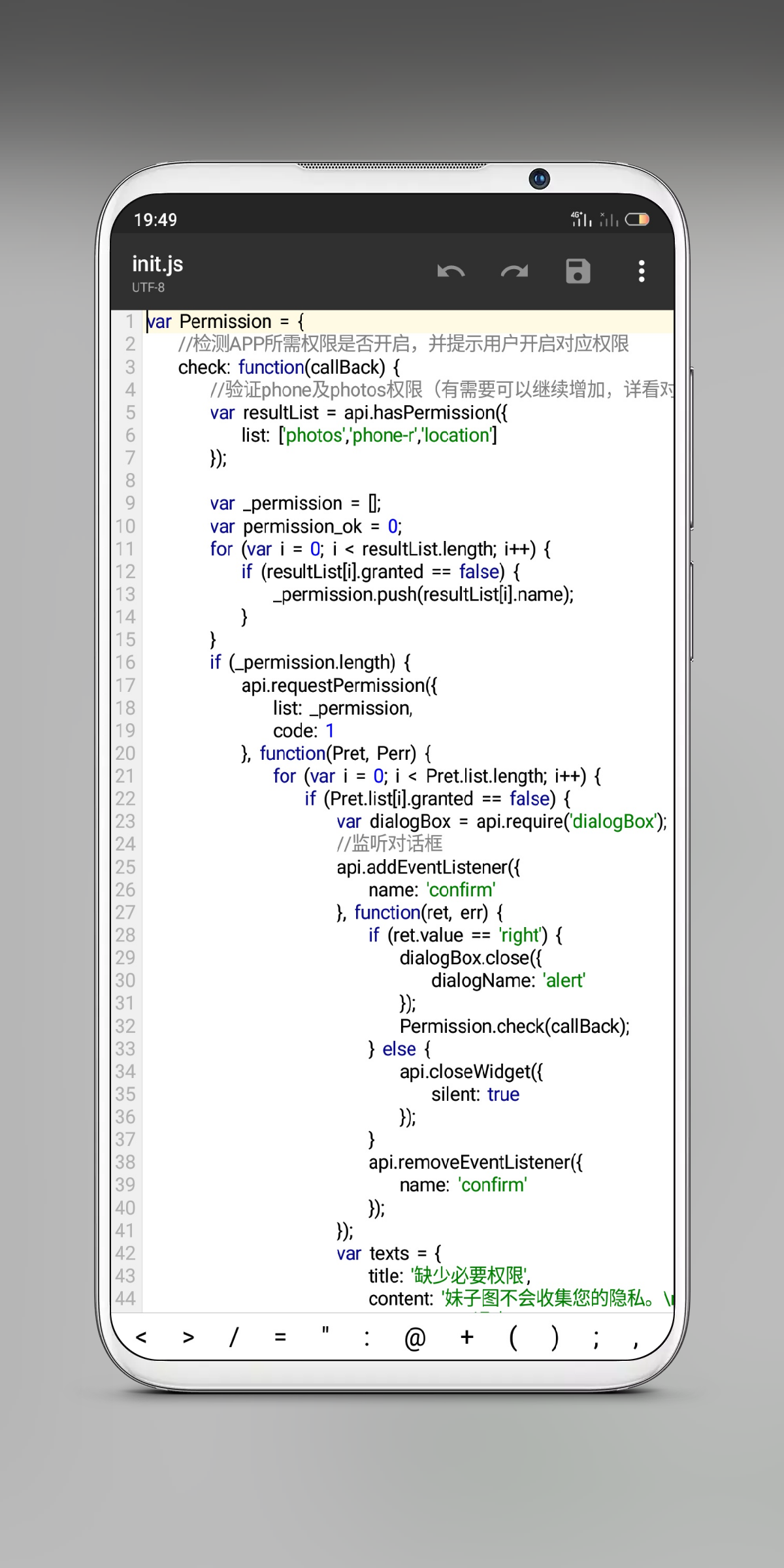Insert greater-than symbol from shortcut bar
The height and width of the screenshot is (1568, 784).
(188, 1337)
